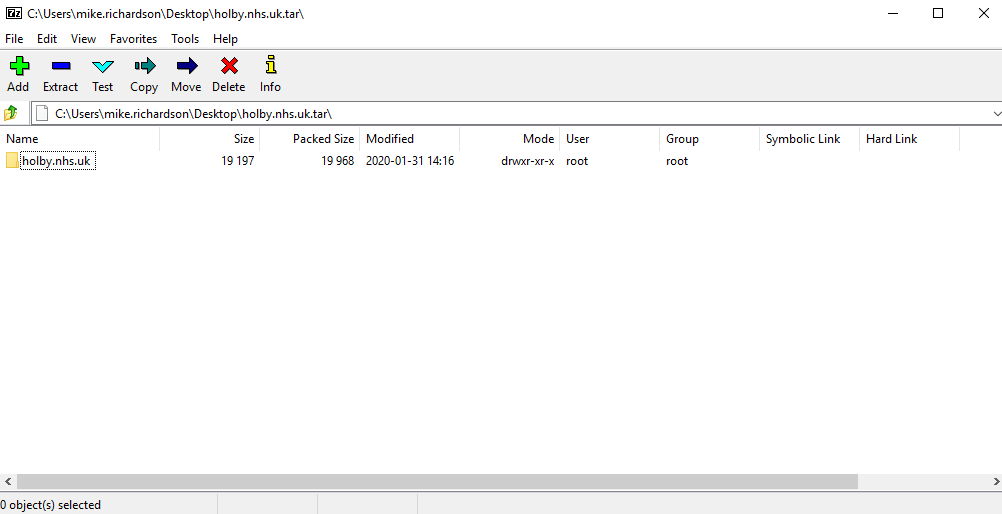The width and height of the screenshot is (1002, 514).
Task: Expand the address bar path dropdown
Action: pos(996,114)
